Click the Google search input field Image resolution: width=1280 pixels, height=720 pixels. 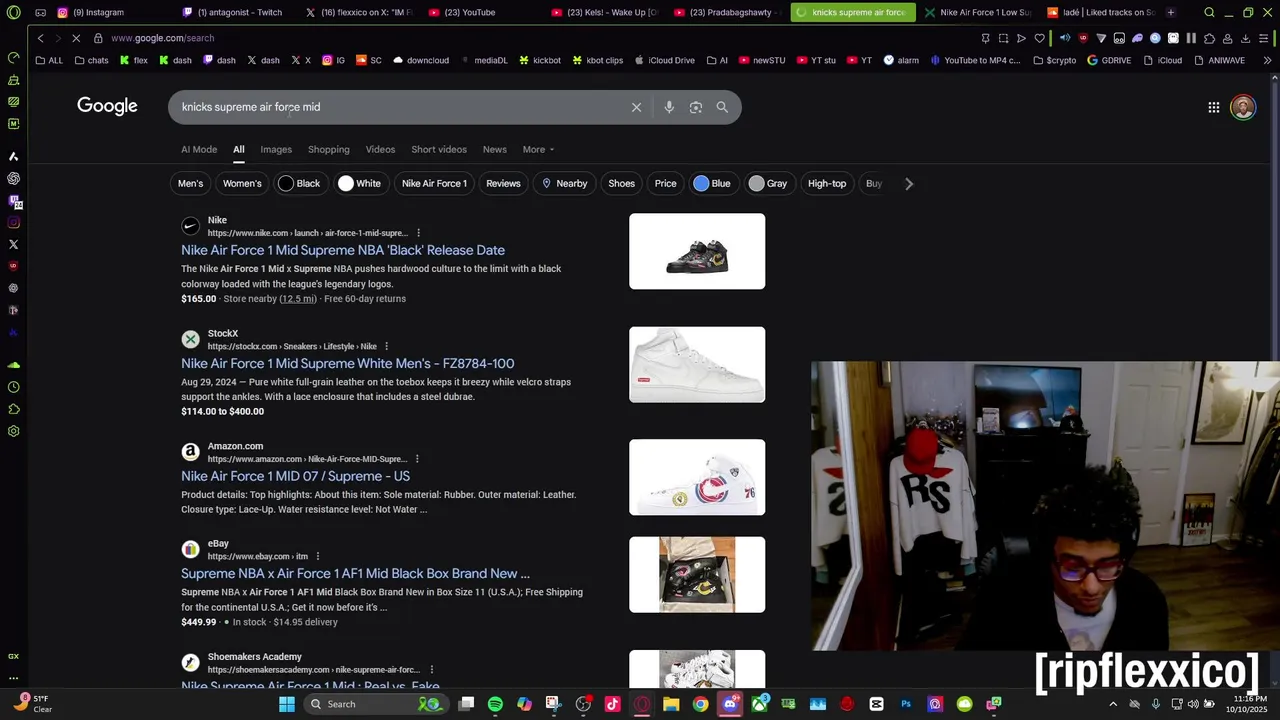coord(400,107)
